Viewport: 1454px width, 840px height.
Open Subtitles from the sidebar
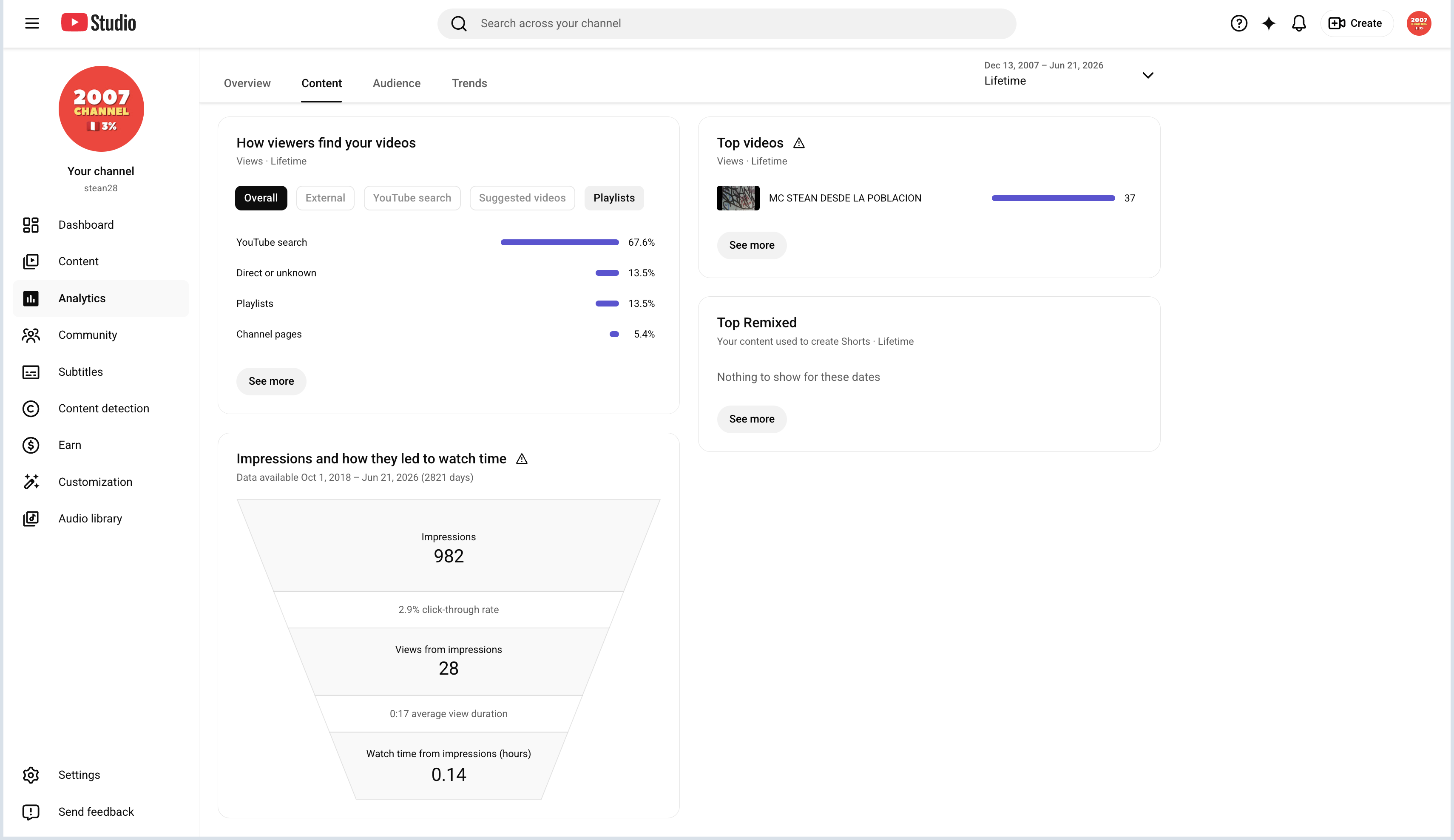coord(81,372)
